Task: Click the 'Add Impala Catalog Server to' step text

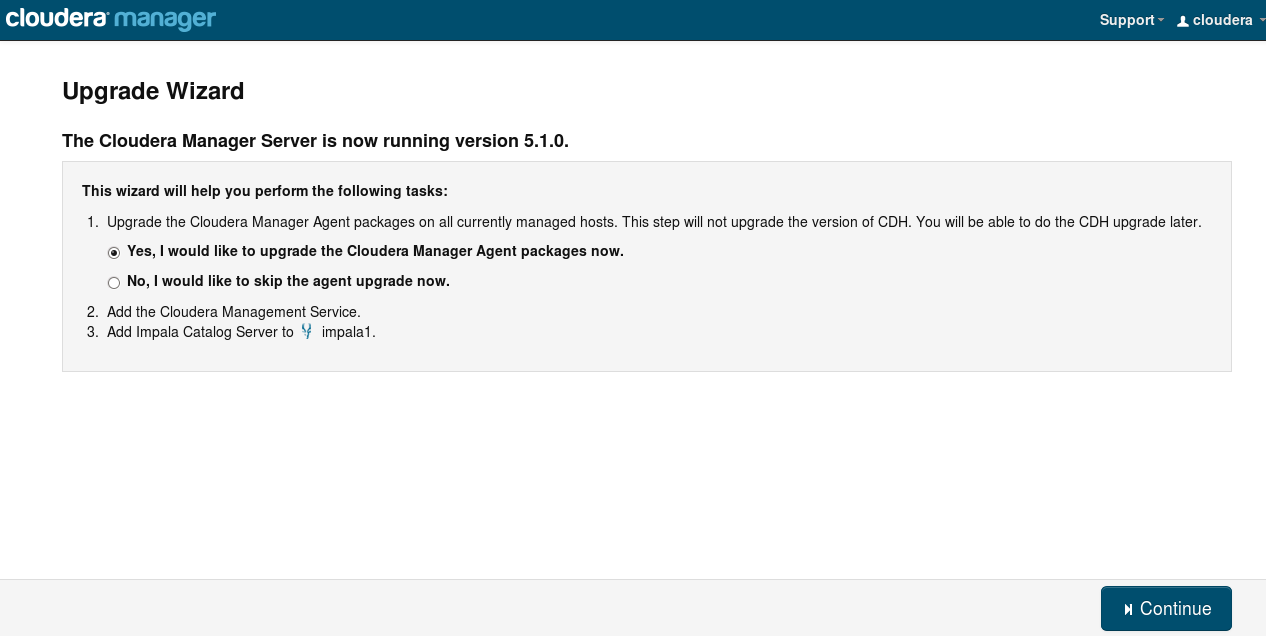Action: pos(200,332)
